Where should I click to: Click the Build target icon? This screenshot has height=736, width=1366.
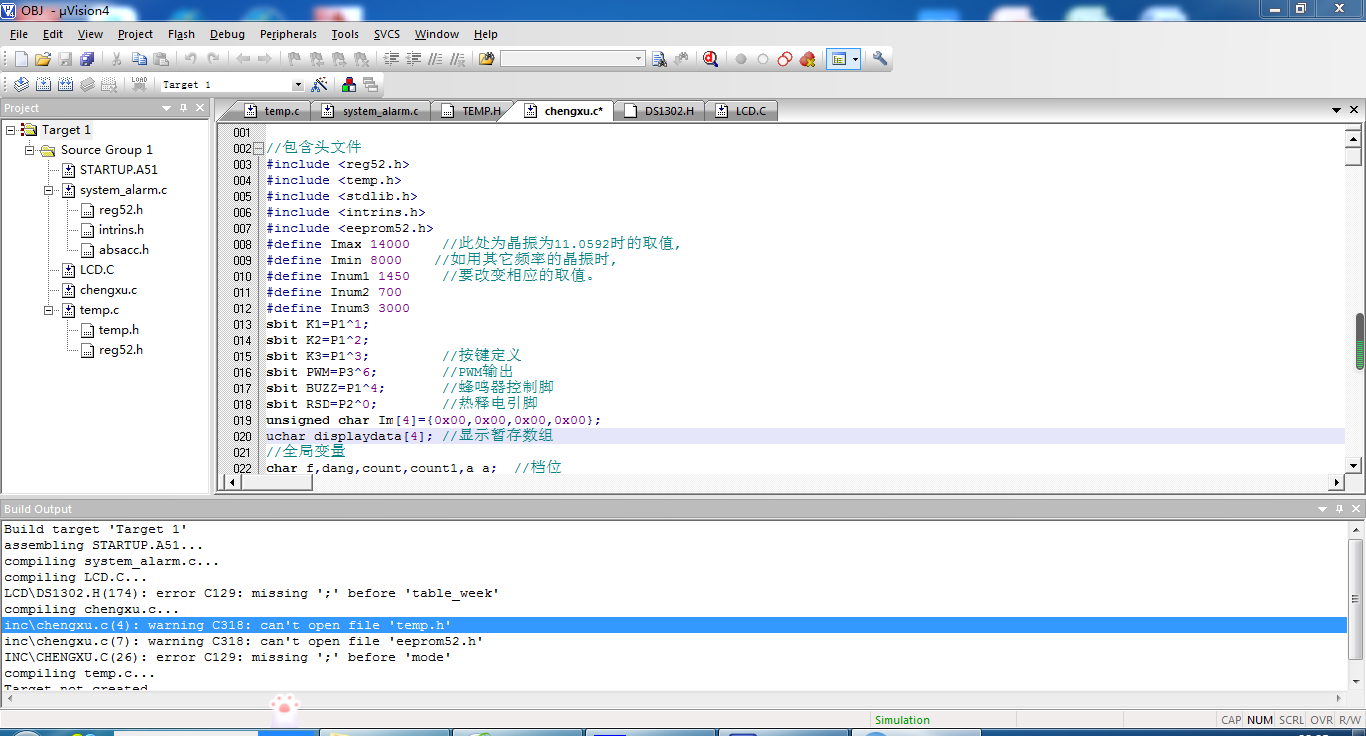click(x=43, y=85)
